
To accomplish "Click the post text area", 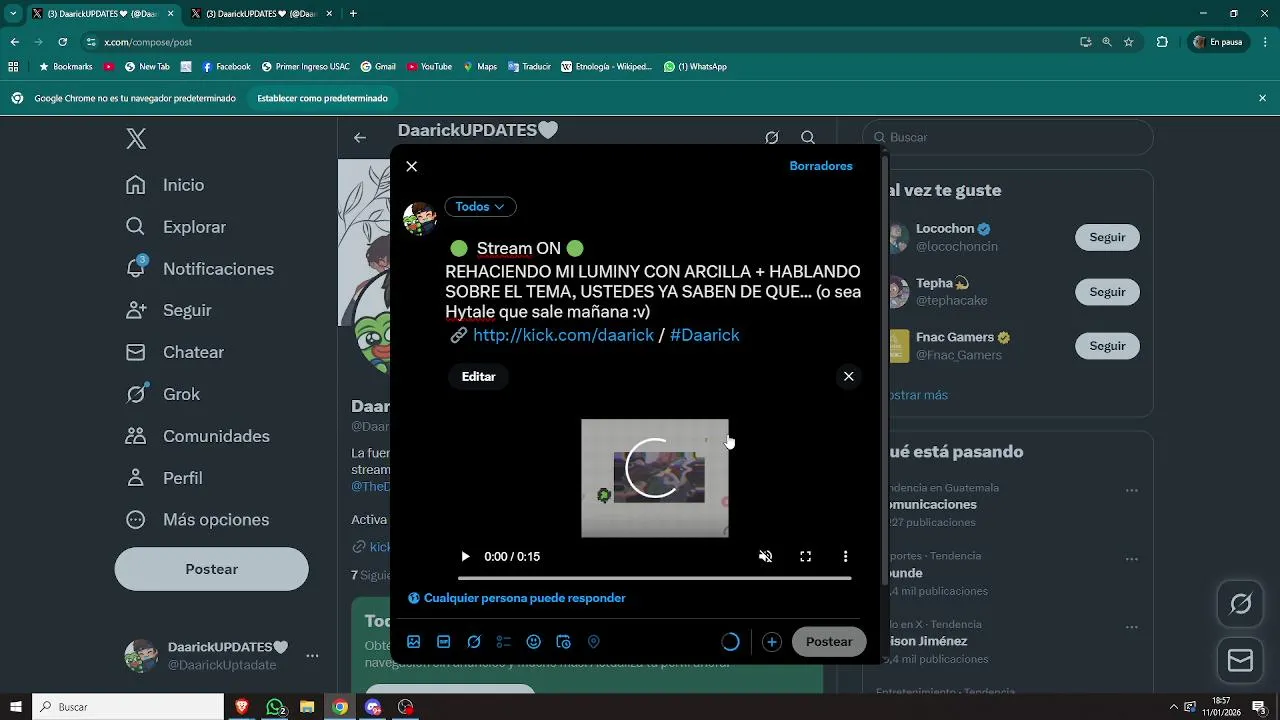I will 653,292.
